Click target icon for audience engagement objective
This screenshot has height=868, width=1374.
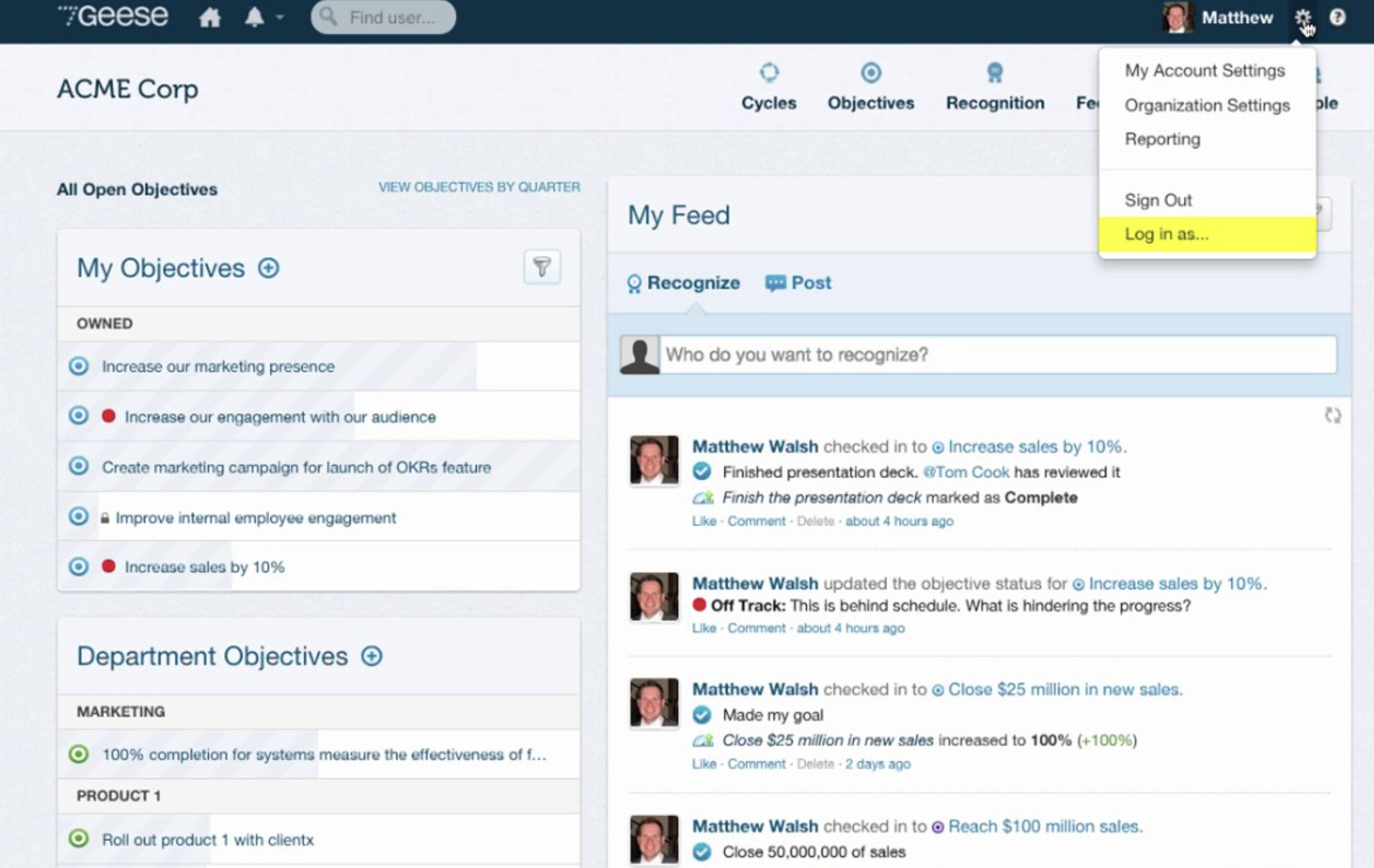click(78, 415)
